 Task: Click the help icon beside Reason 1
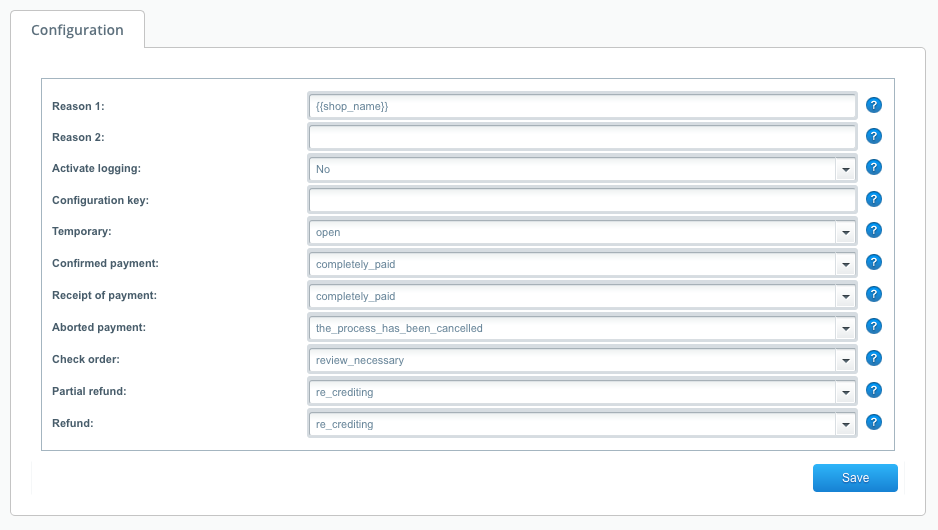(x=873, y=105)
